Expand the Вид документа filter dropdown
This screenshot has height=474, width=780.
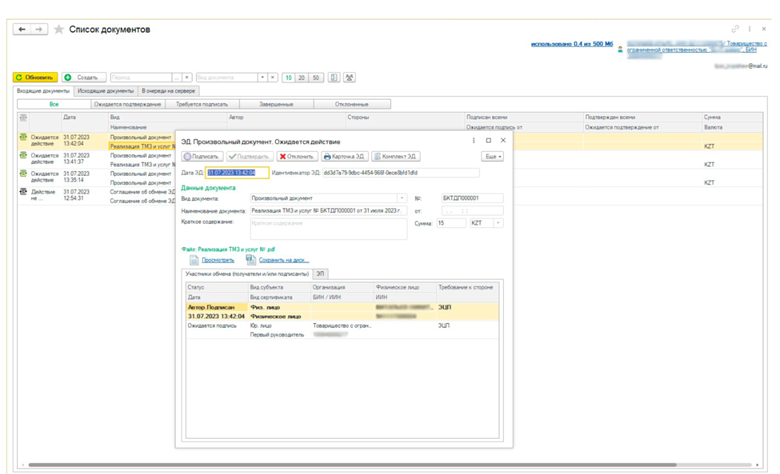[262, 77]
